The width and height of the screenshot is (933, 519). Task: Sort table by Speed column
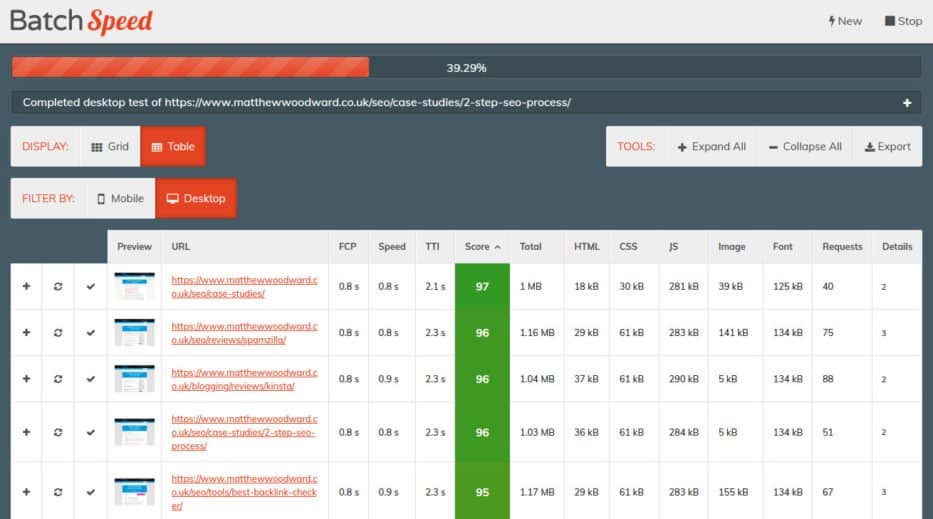coord(392,246)
